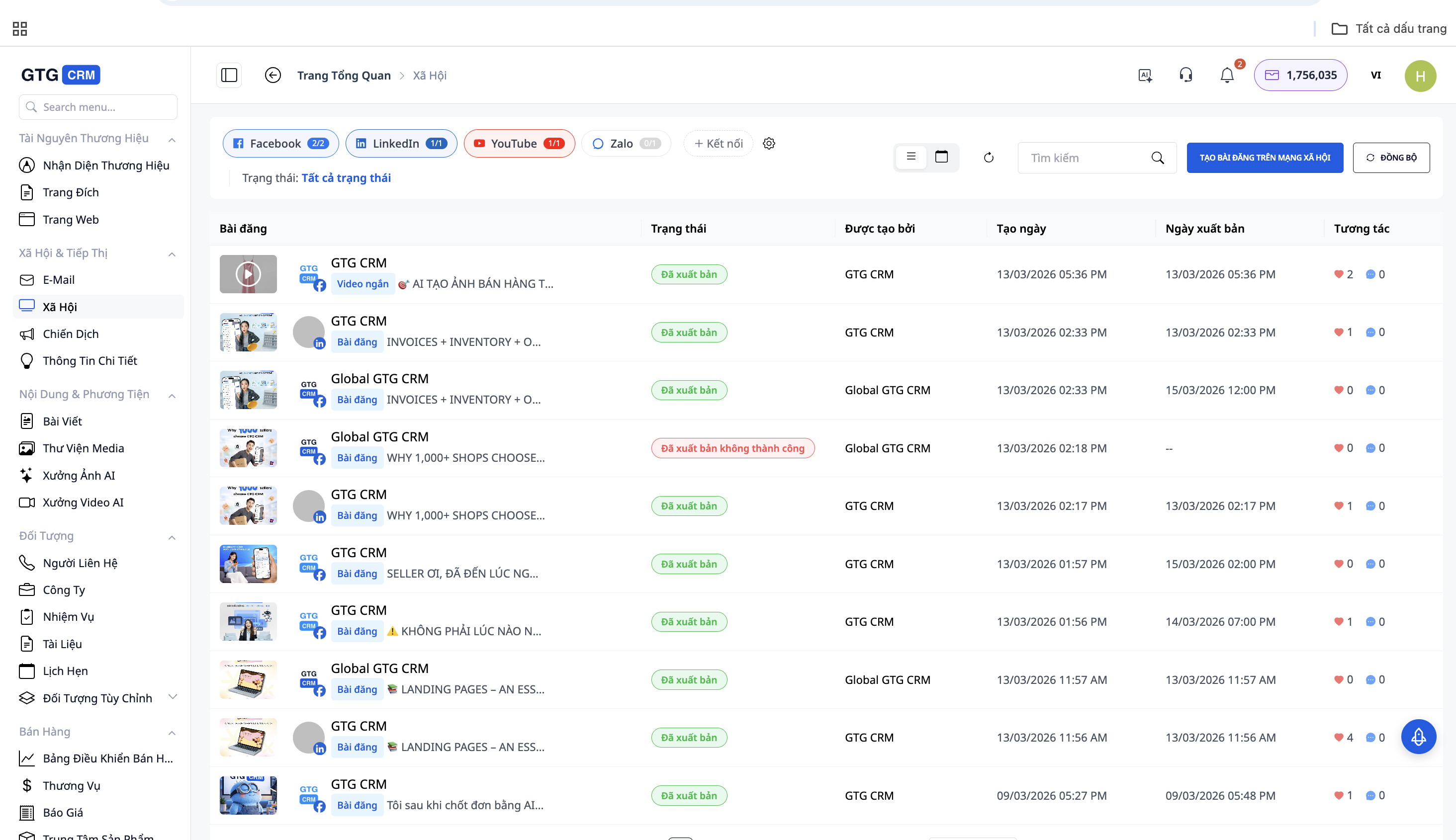Click the Tìm kiếm search field
This screenshot has width=1456, height=840.
[1085, 158]
